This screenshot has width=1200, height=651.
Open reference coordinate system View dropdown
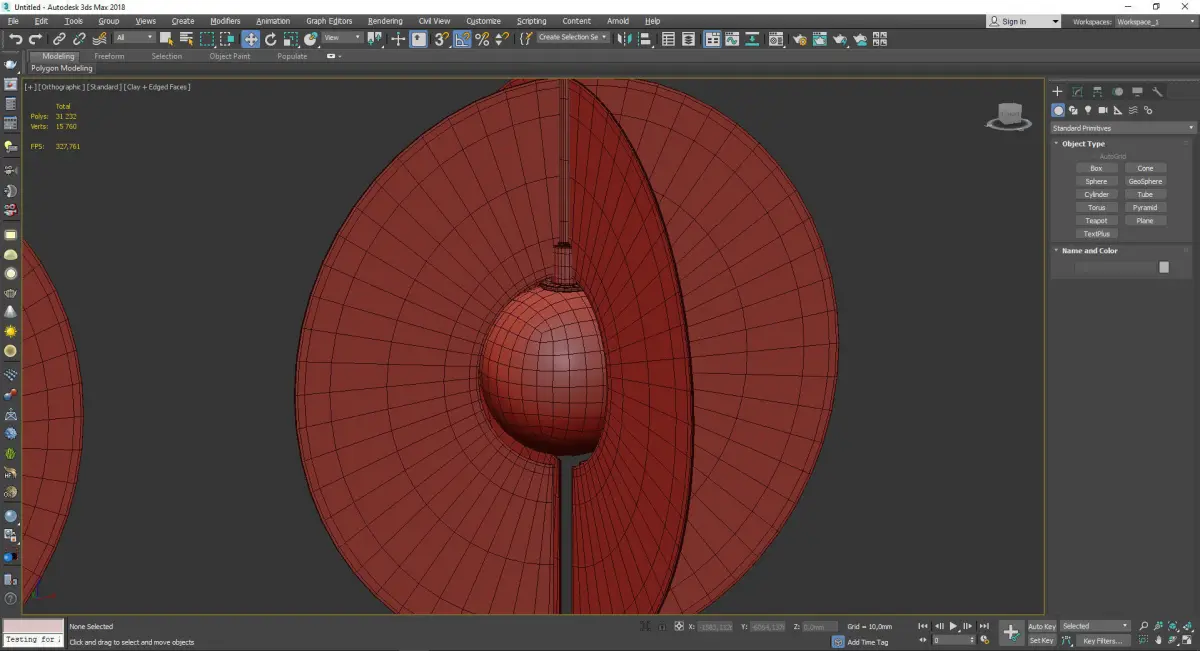click(341, 38)
